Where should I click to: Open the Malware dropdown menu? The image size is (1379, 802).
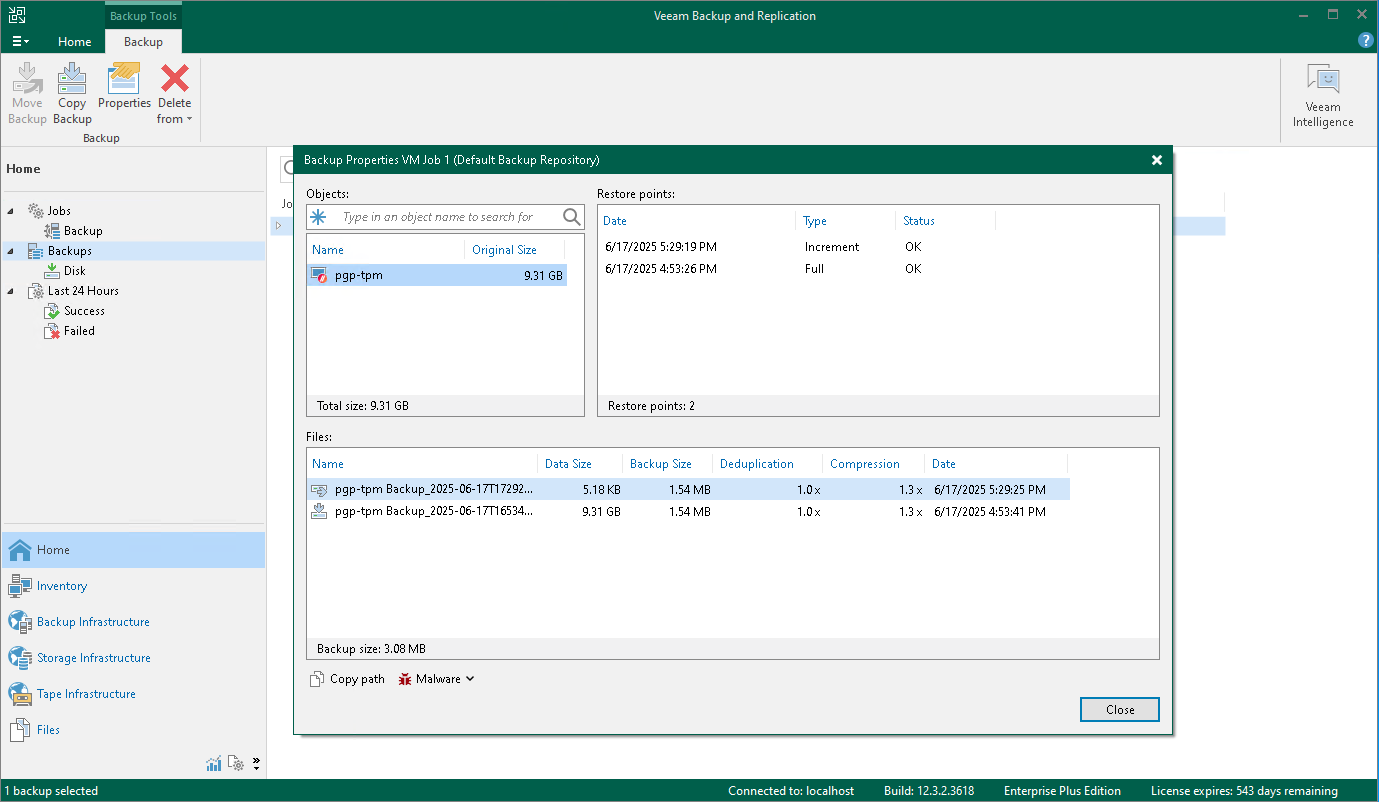[437, 679]
